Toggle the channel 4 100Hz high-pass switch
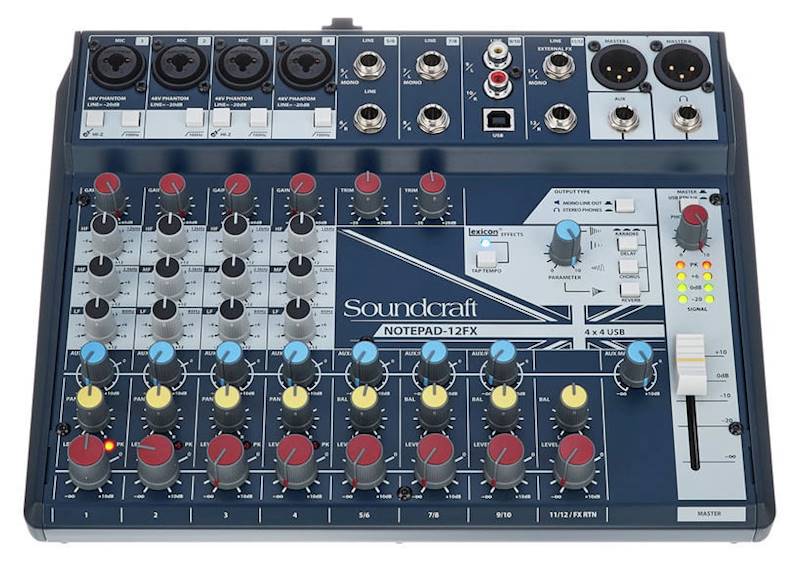This screenshot has width=800, height=565. point(322,118)
